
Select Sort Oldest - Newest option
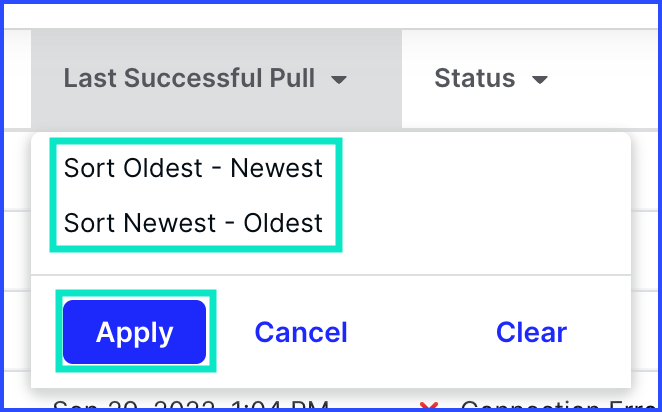coord(193,168)
